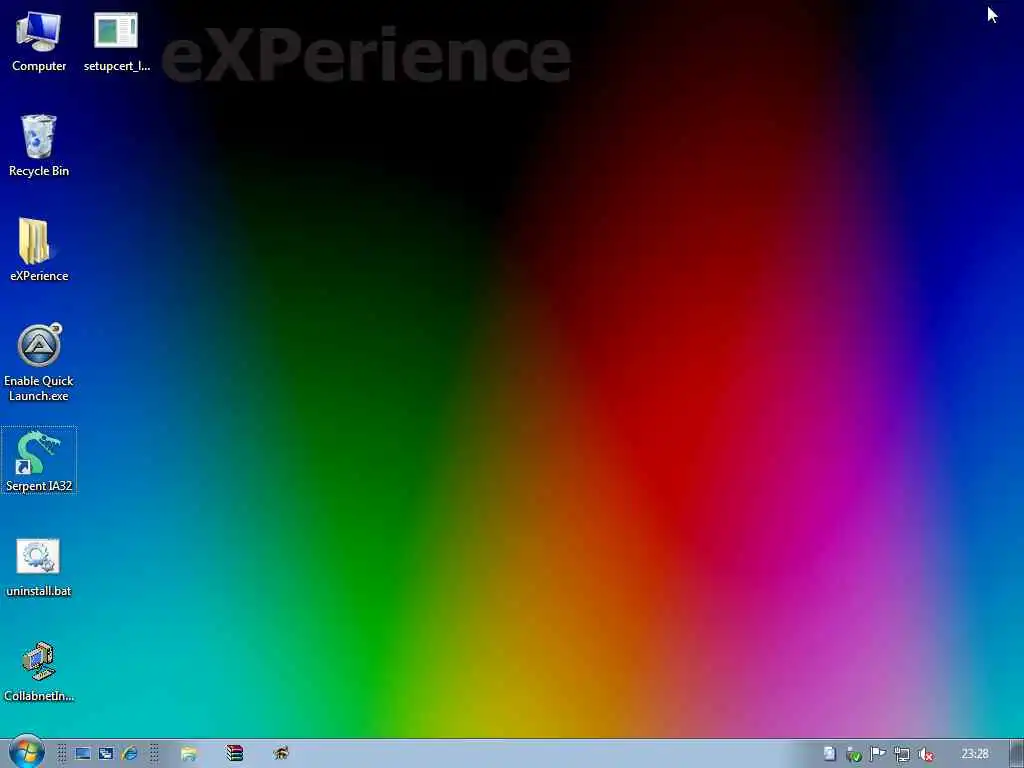Click the muted volume speaker icon
The width and height of the screenshot is (1024, 768).
click(925, 755)
